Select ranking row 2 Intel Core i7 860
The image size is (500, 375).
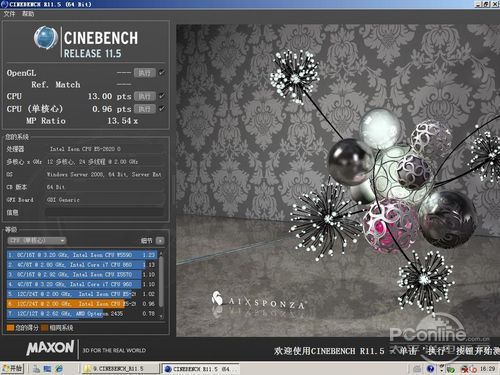pos(82,265)
